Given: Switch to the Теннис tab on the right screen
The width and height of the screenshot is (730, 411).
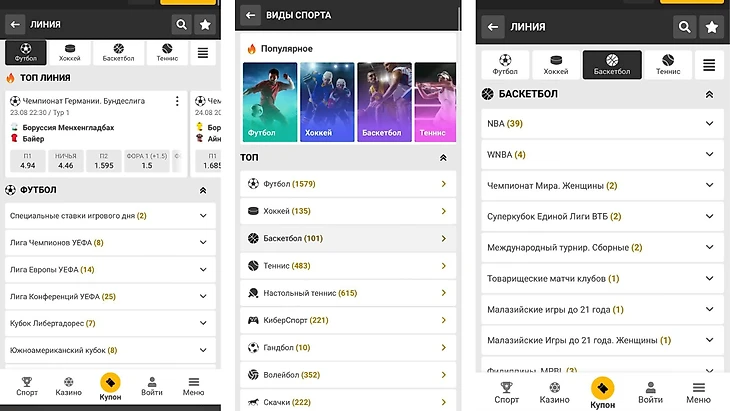Looking at the screenshot, I should [668, 65].
